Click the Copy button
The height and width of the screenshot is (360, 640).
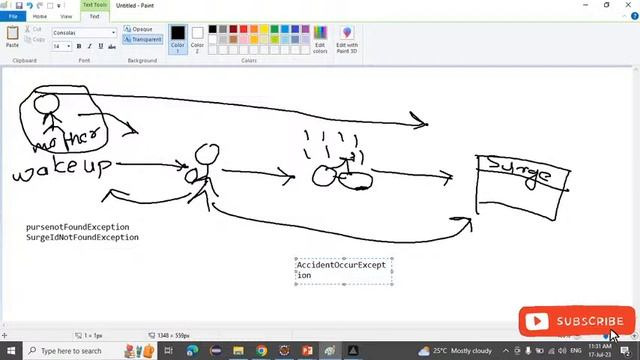tap(35, 40)
